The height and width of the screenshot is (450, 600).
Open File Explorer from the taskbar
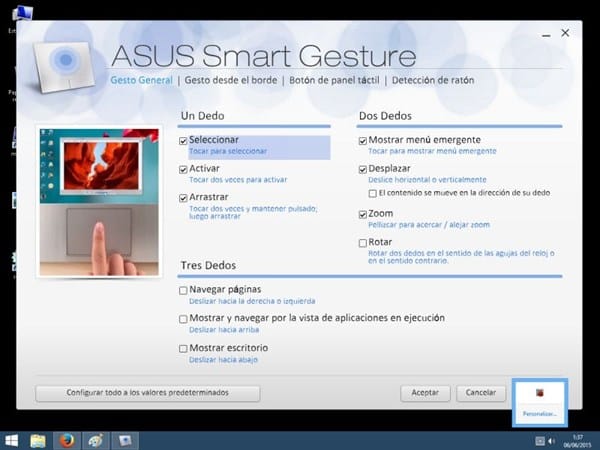pos(38,441)
